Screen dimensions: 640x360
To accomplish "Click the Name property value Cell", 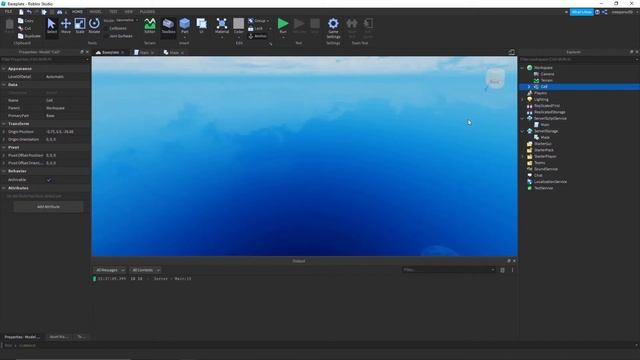I will tap(49, 100).
